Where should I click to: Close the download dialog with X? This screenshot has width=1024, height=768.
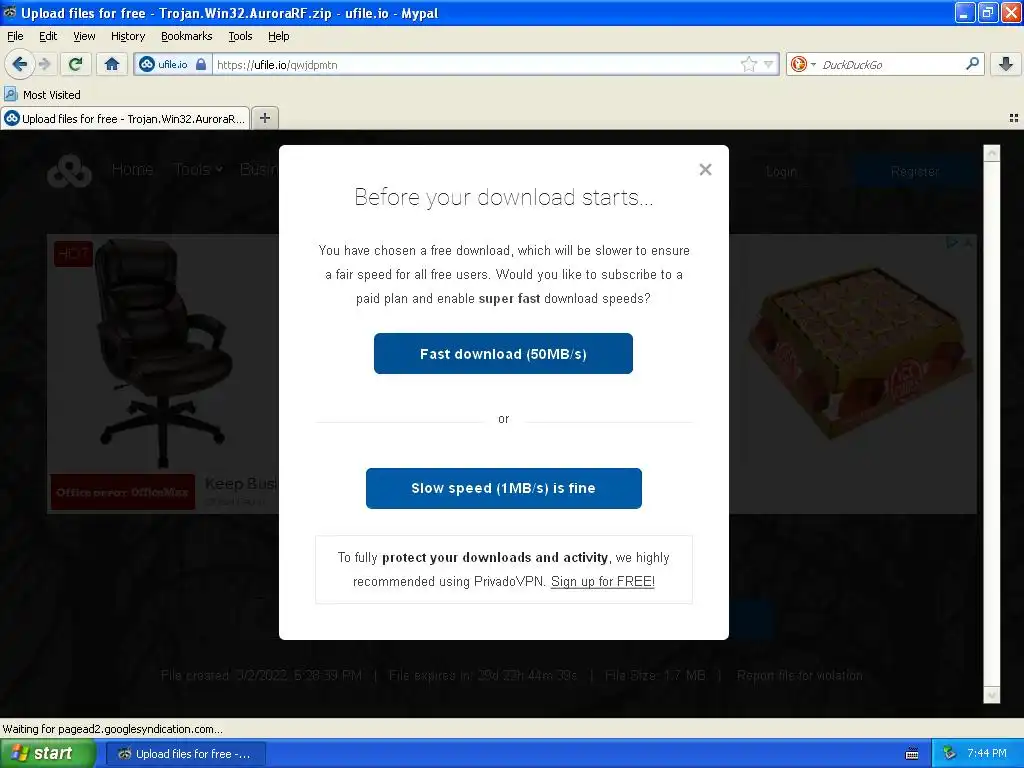[x=705, y=170]
